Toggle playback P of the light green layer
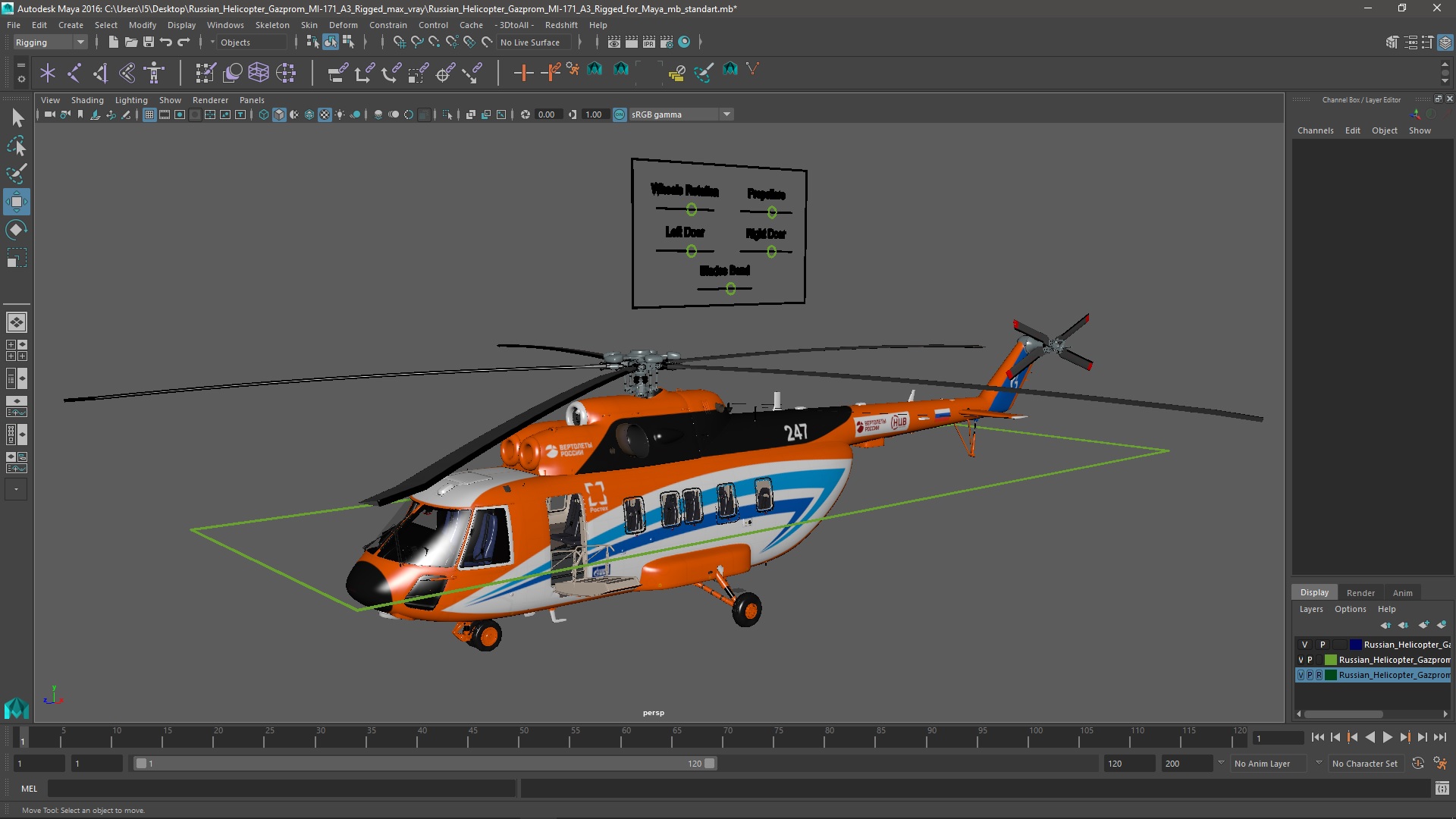This screenshot has width=1456, height=819. [x=1310, y=660]
